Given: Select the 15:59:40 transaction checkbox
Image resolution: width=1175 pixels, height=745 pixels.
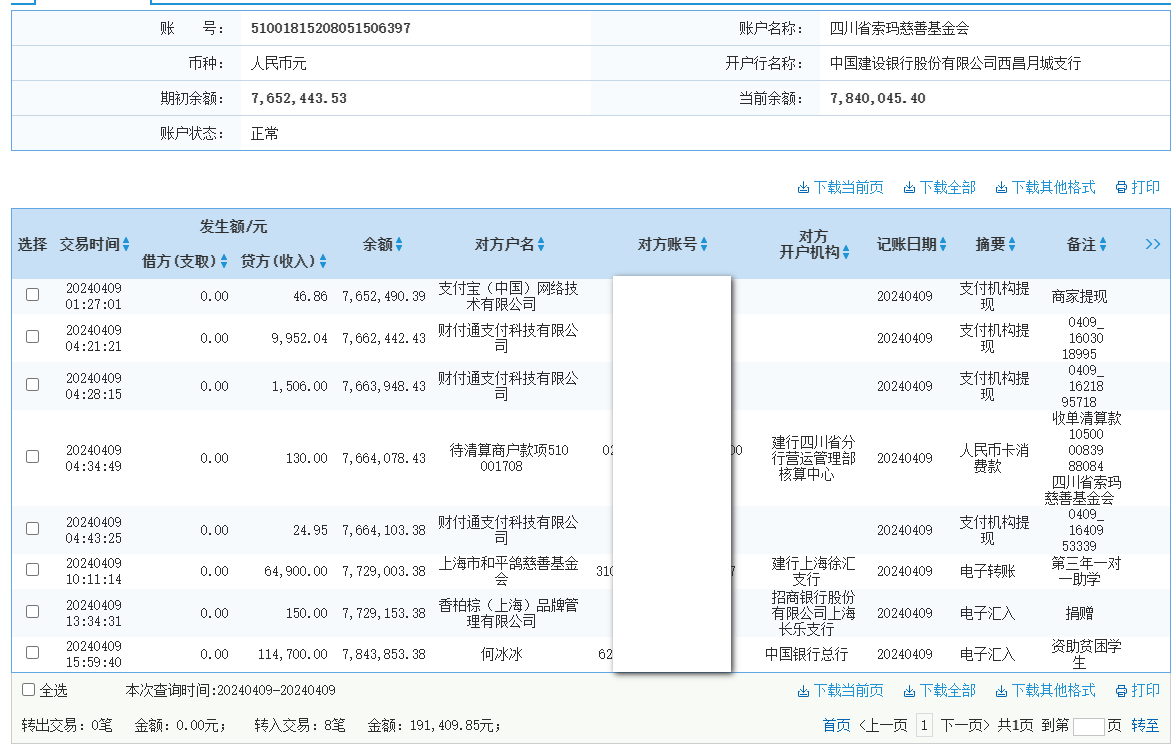Looking at the screenshot, I should [32, 653].
